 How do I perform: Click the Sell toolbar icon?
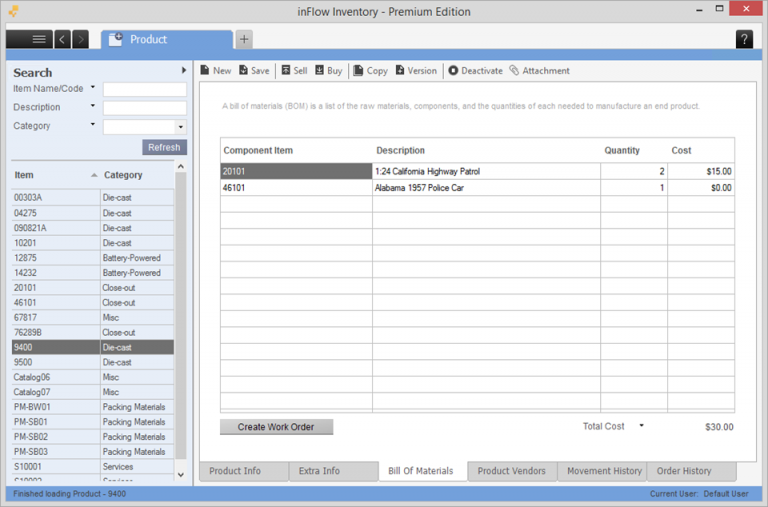285,71
